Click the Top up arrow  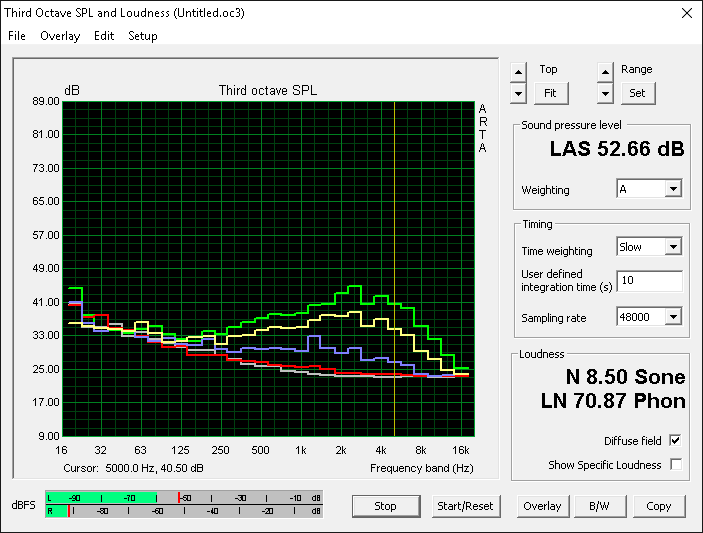(x=518, y=72)
